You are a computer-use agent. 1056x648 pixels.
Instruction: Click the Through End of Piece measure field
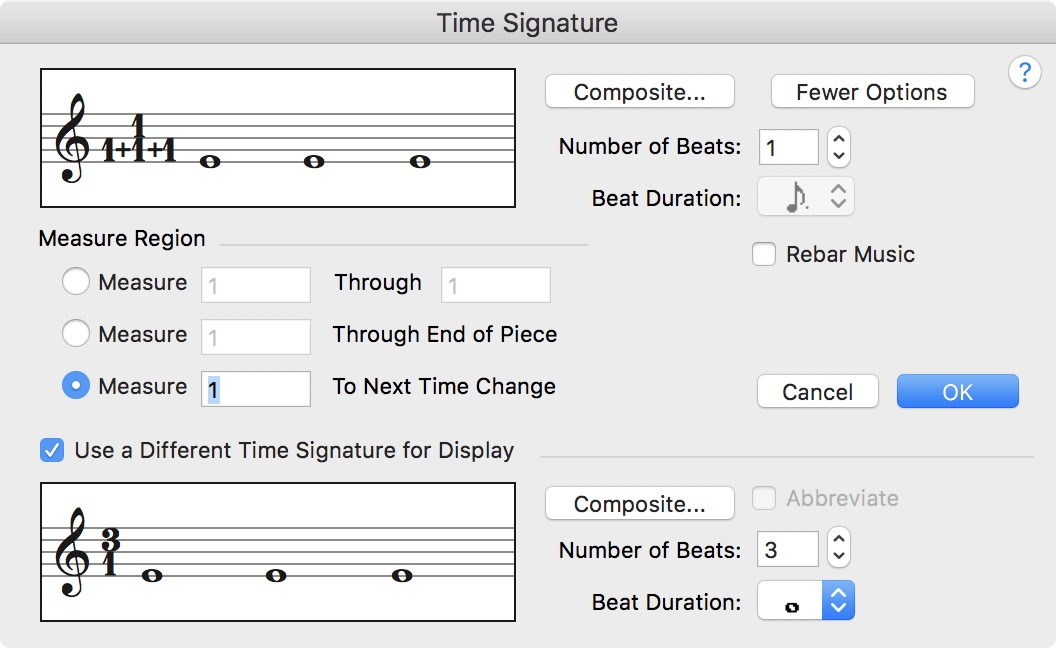pos(256,337)
